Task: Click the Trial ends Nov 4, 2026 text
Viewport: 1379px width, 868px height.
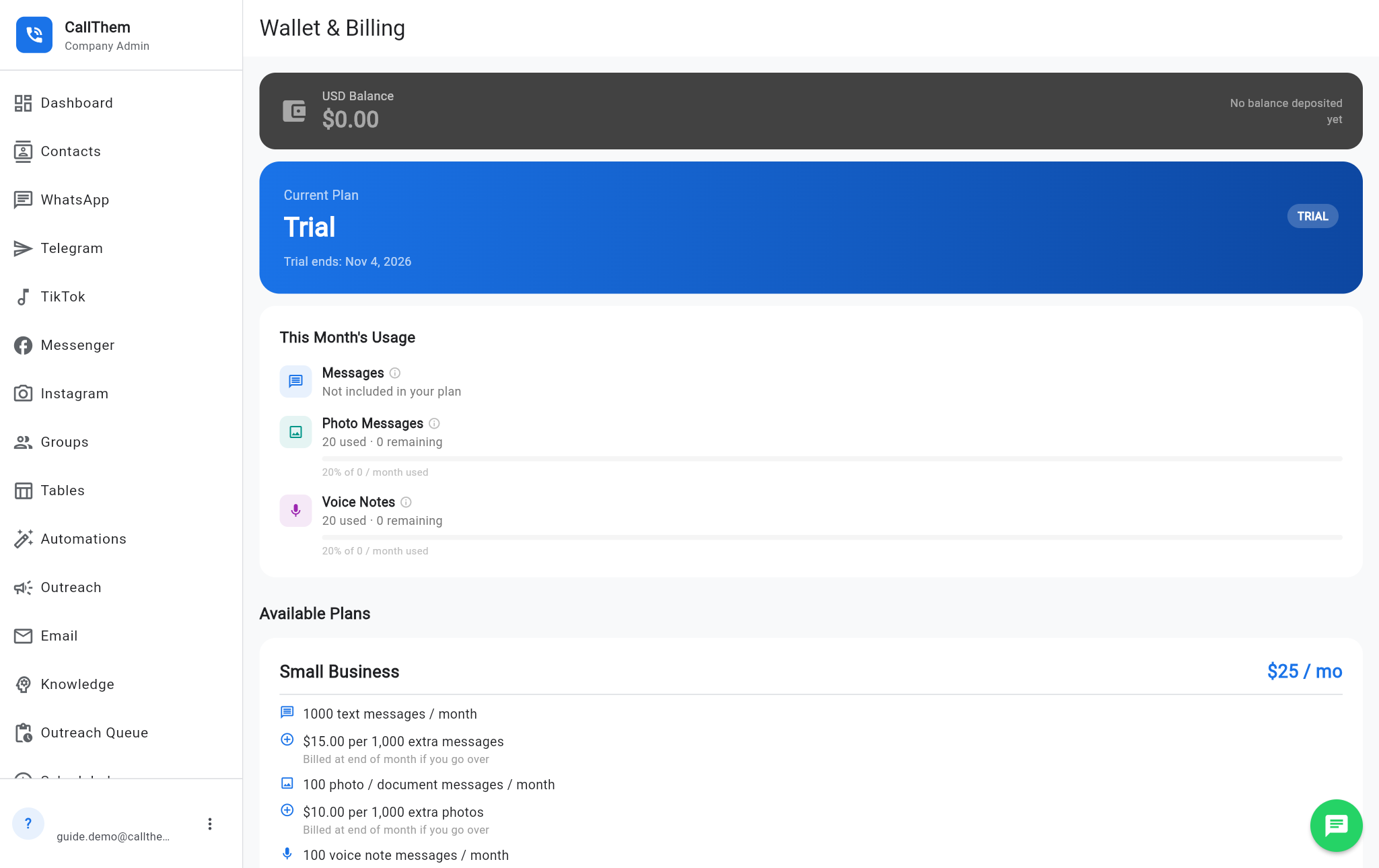Action: point(347,262)
